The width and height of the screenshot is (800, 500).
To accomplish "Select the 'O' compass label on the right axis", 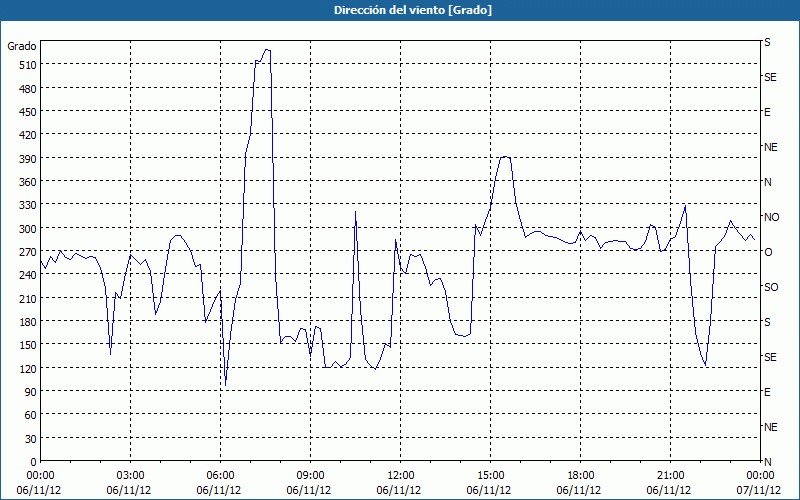I will (767, 252).
